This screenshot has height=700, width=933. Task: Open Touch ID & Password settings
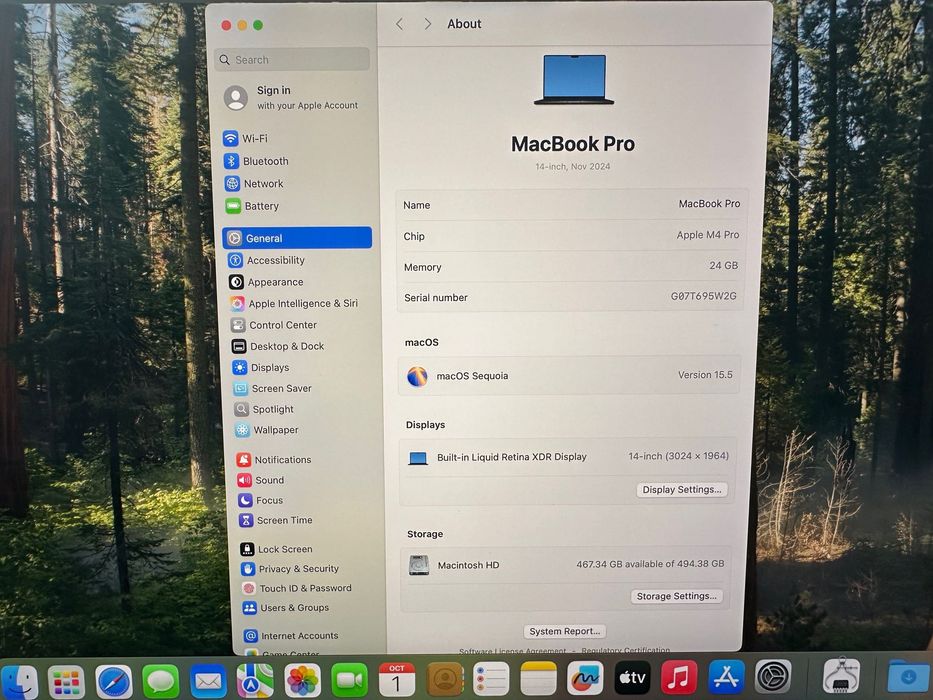point(296,588)
